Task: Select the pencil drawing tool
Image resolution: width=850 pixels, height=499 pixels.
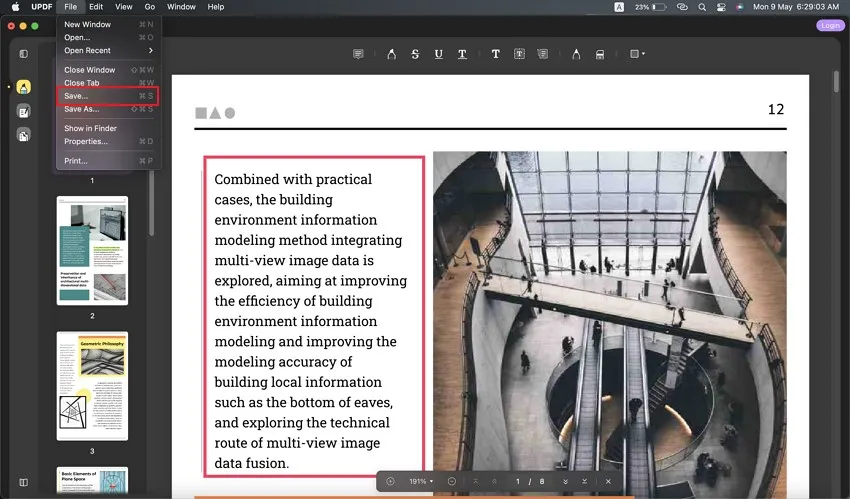Action: coord(576,54)
